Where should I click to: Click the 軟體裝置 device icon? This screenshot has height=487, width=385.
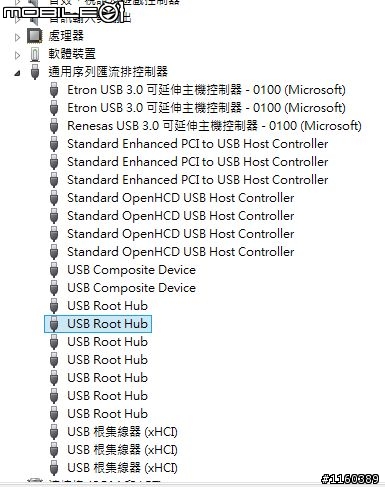35,54
